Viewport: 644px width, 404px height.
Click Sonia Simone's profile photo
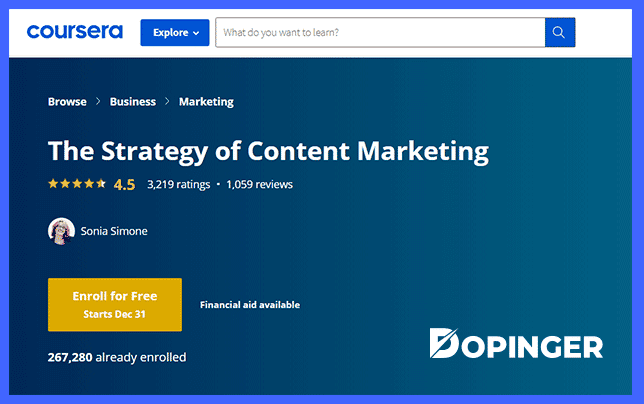(61, 231)
